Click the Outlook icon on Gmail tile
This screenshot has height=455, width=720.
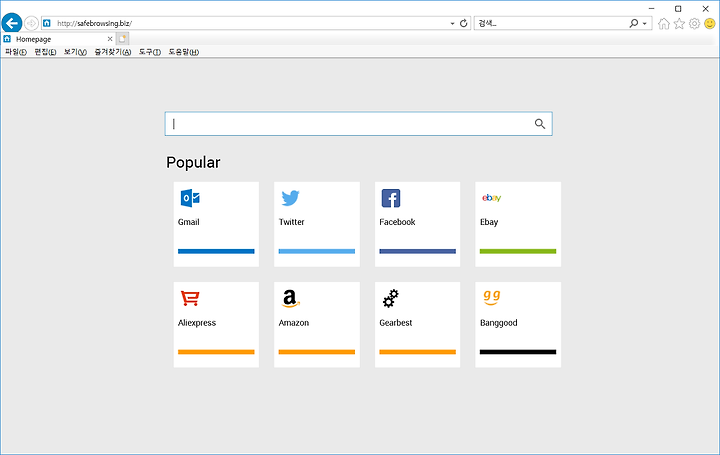(x=190, y=198)
